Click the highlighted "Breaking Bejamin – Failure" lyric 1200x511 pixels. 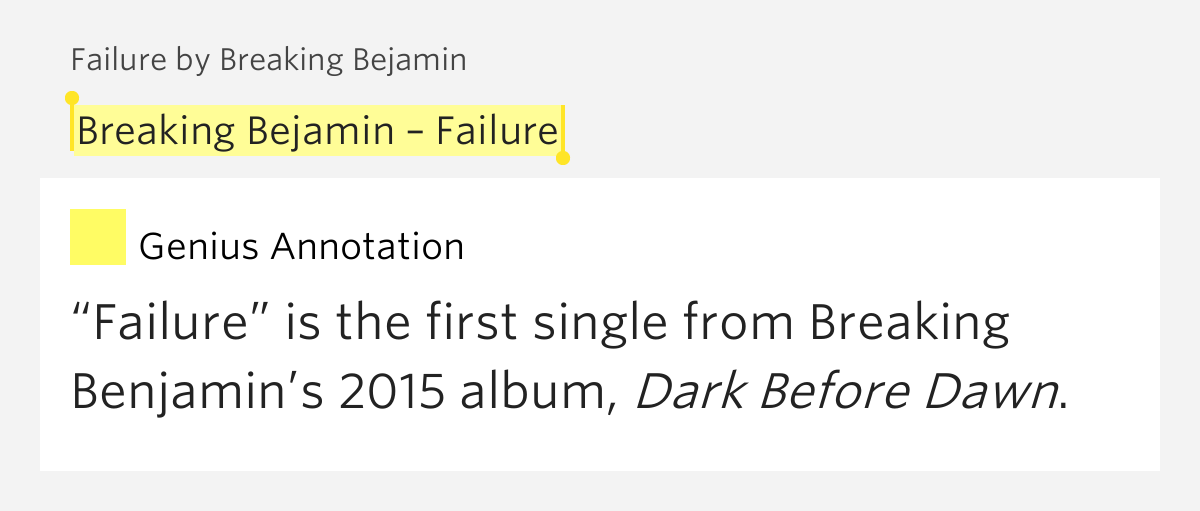[317, 131]
